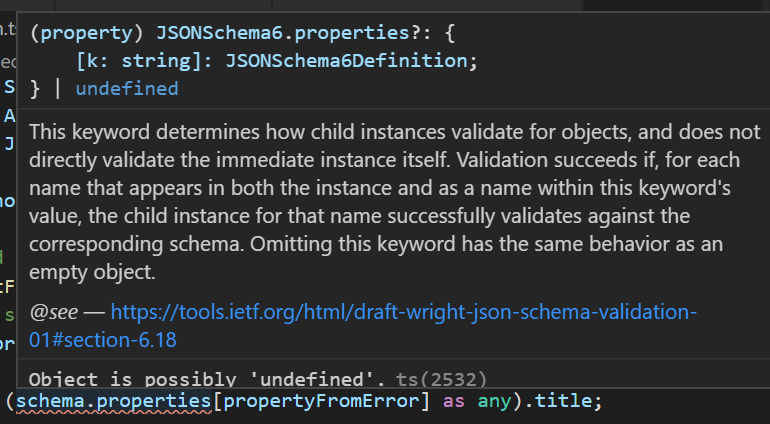Click the blue 'undefined' keyword in the tooltip
The width and height of the screenshot is (770, 424).
127,88
